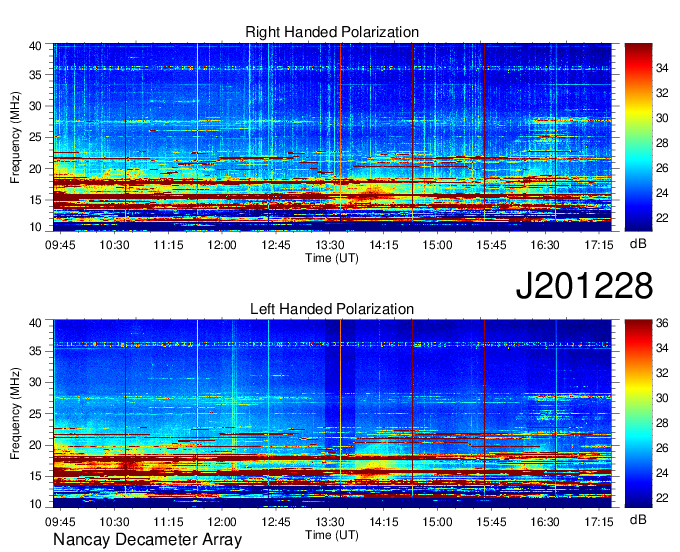Click the 12:45 time tick under the bottom plot
680x552 pixels.
pyautogui.click(x=276, y=522)
